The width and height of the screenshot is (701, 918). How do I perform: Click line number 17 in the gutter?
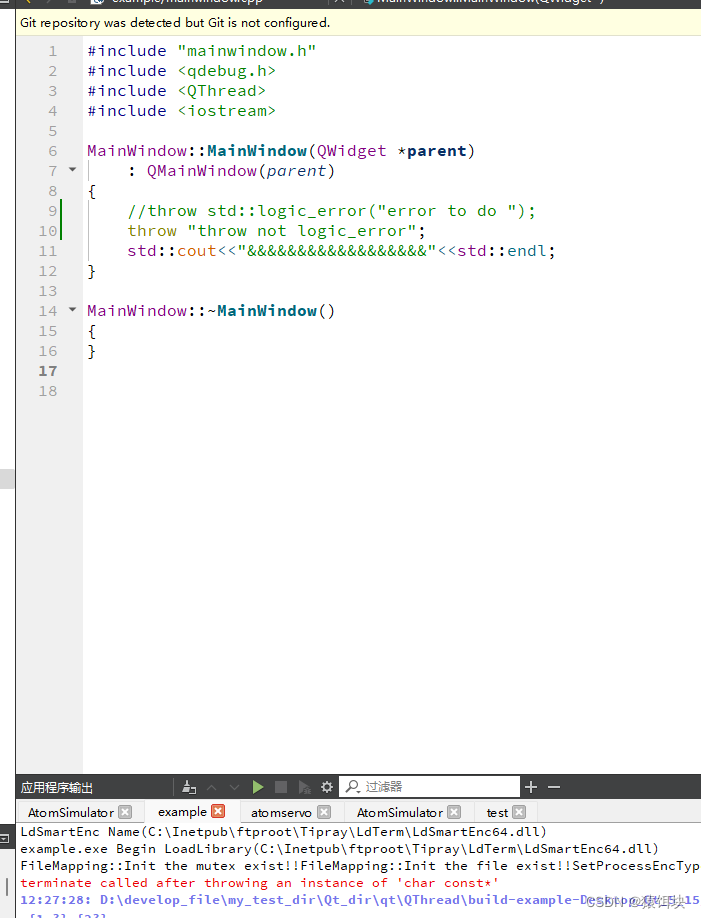(48, 371)
